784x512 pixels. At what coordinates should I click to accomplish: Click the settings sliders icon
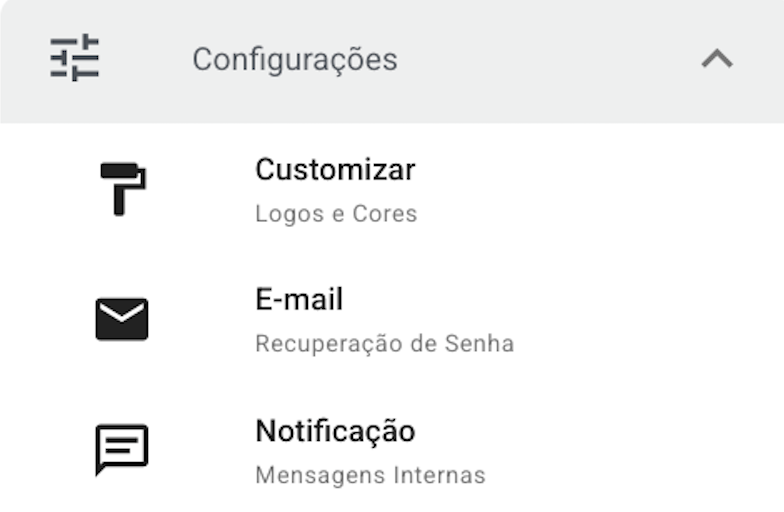(x=75, y=58)
